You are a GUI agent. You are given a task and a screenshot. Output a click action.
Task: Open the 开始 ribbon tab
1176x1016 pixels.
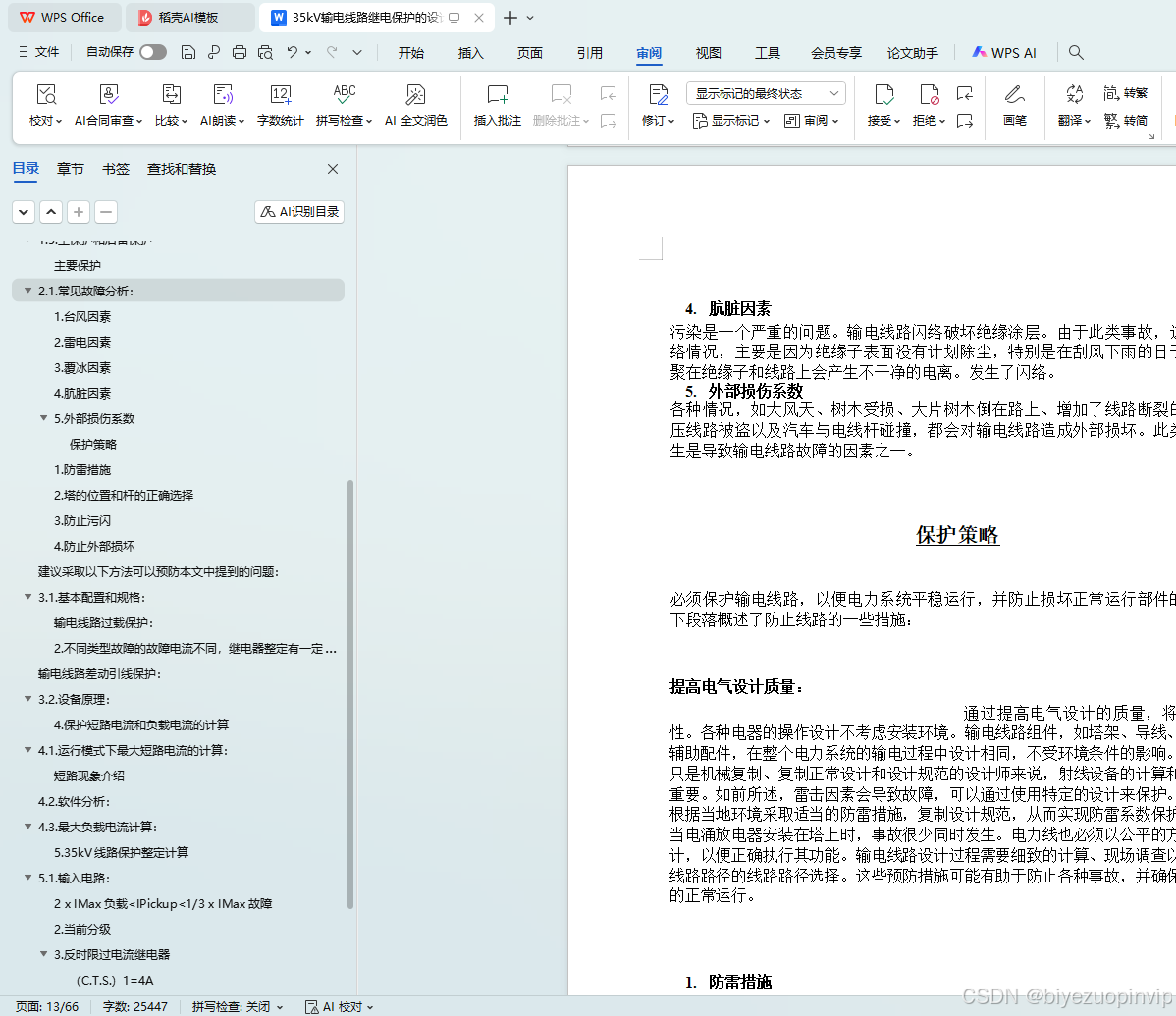(x=411, y=52)
